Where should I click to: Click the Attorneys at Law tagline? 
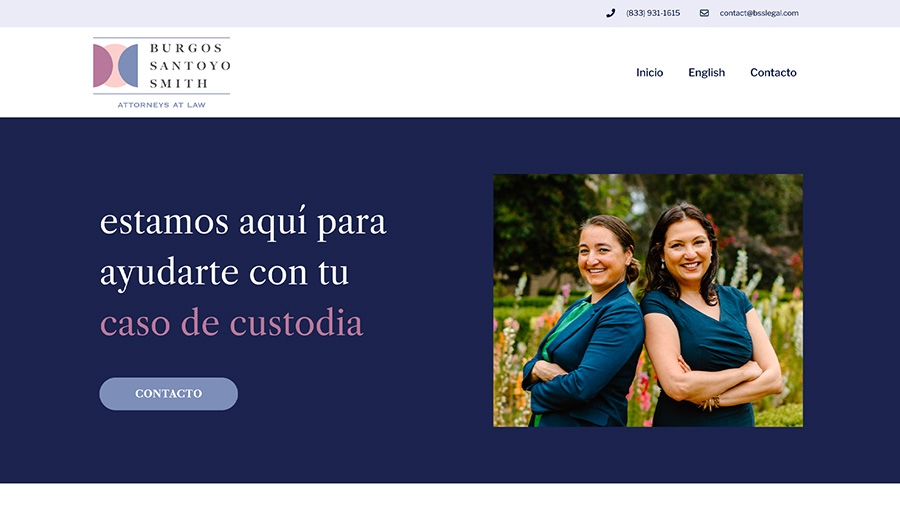(x=161, y=105)
